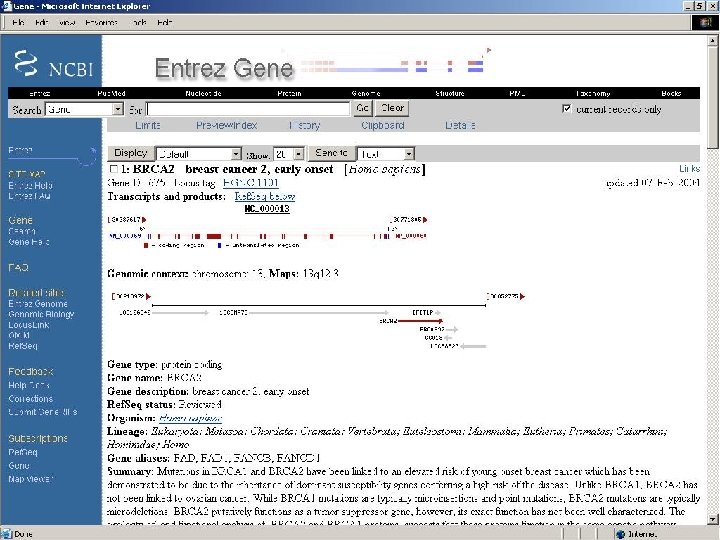Click the red arrow at transcript map right end
The image size is (720, 540).
click(x=425, y=220)
